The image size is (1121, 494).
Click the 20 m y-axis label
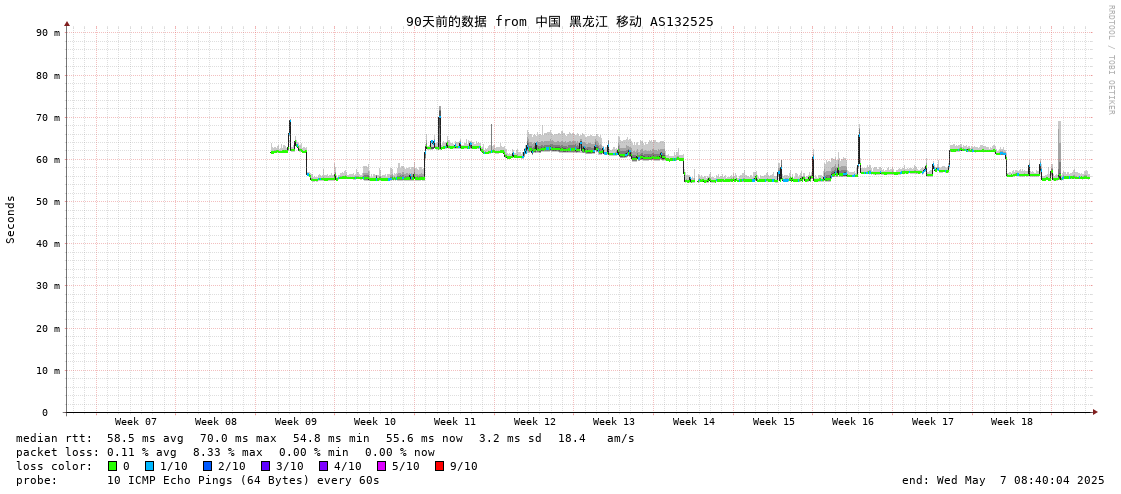click(47, 328)
